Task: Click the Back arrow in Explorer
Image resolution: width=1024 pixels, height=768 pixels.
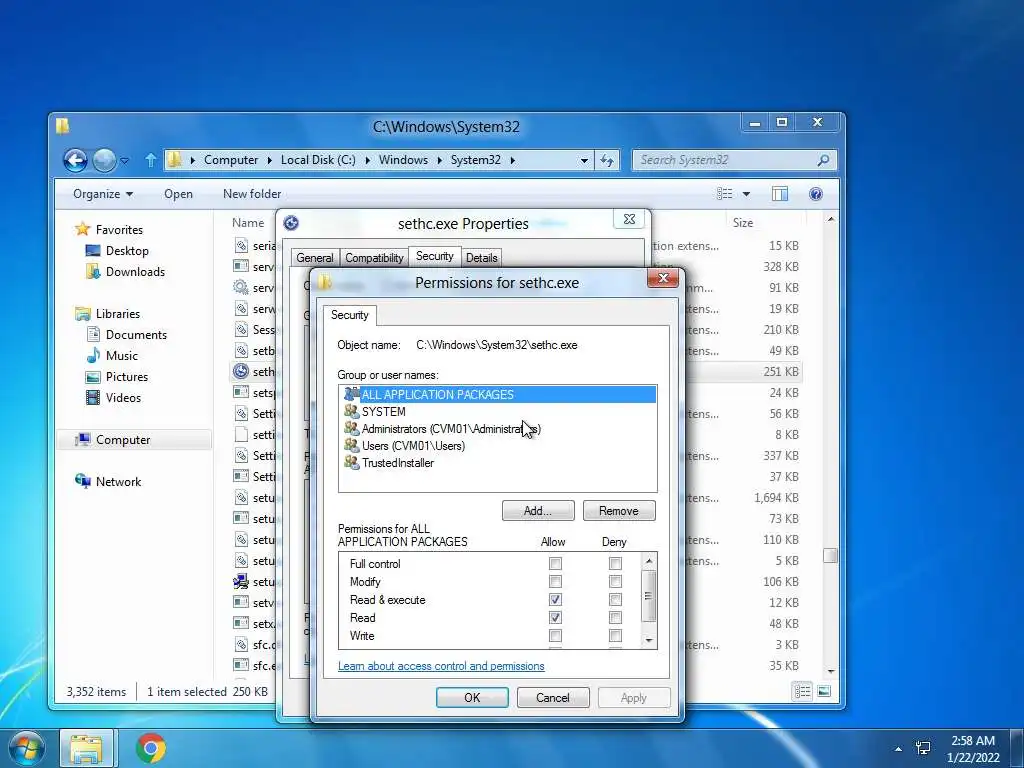Action: (75, 160)
